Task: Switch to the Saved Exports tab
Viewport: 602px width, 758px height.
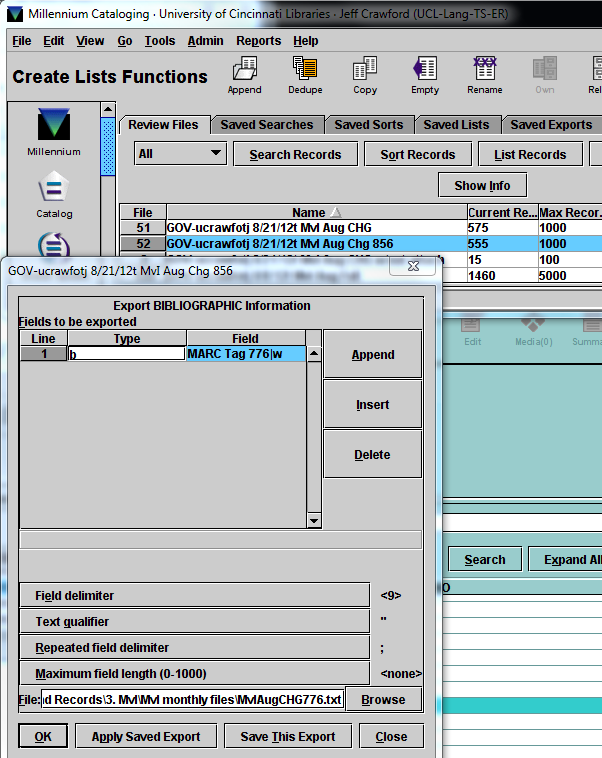Action: tap(550, 125)
